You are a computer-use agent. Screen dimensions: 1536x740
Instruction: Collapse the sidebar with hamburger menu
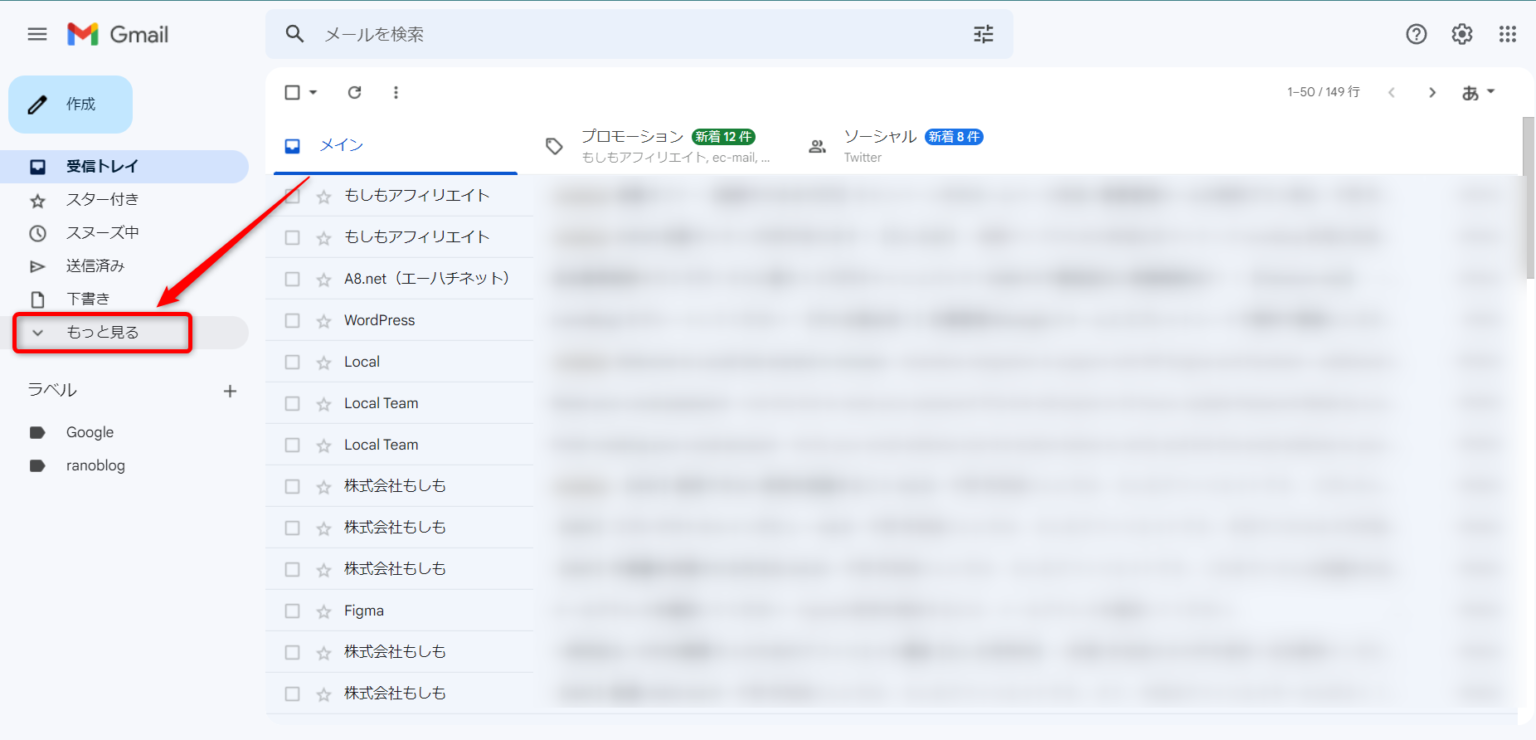point(37,33)
